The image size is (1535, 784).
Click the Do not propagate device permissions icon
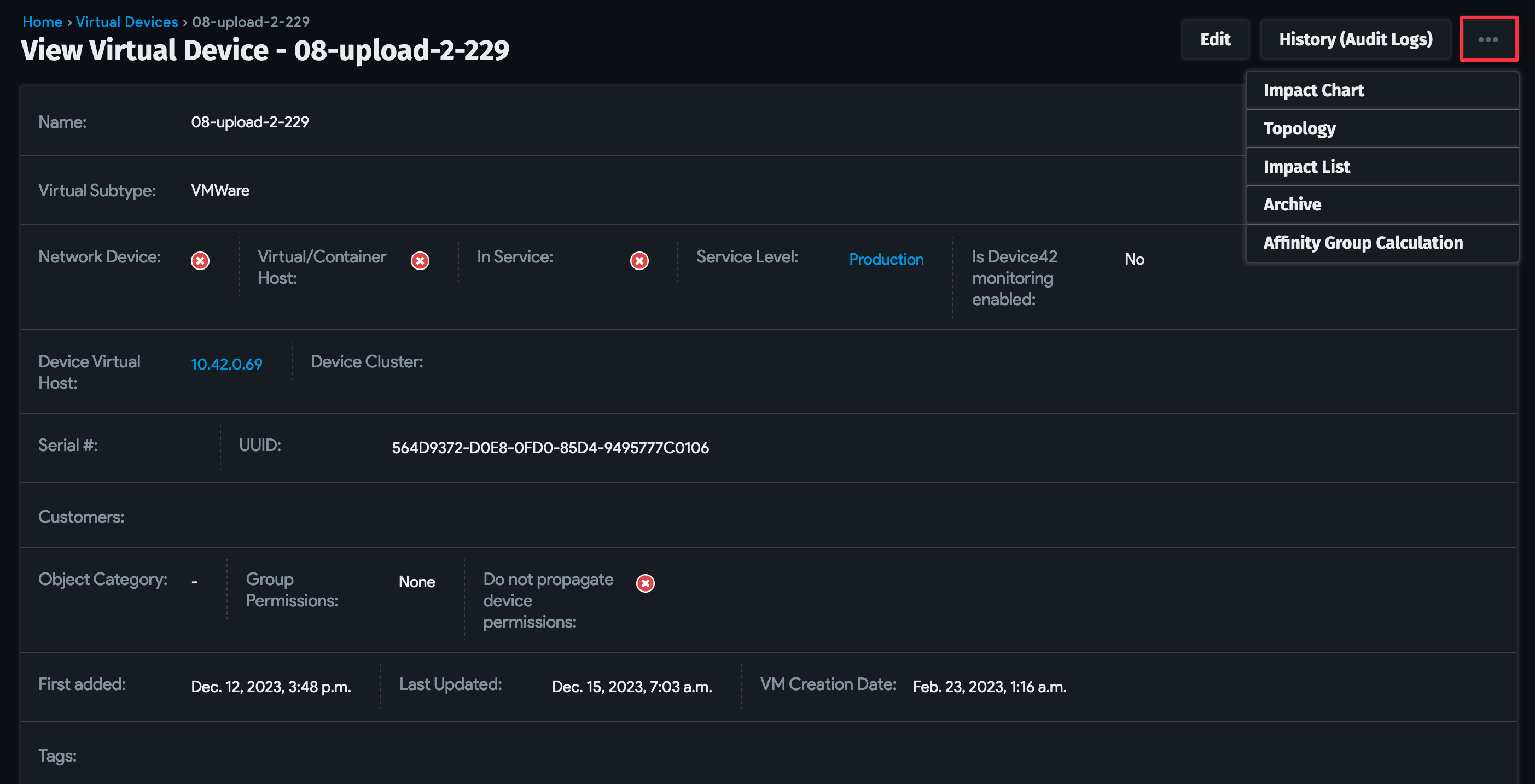click(x=646, y=584)
